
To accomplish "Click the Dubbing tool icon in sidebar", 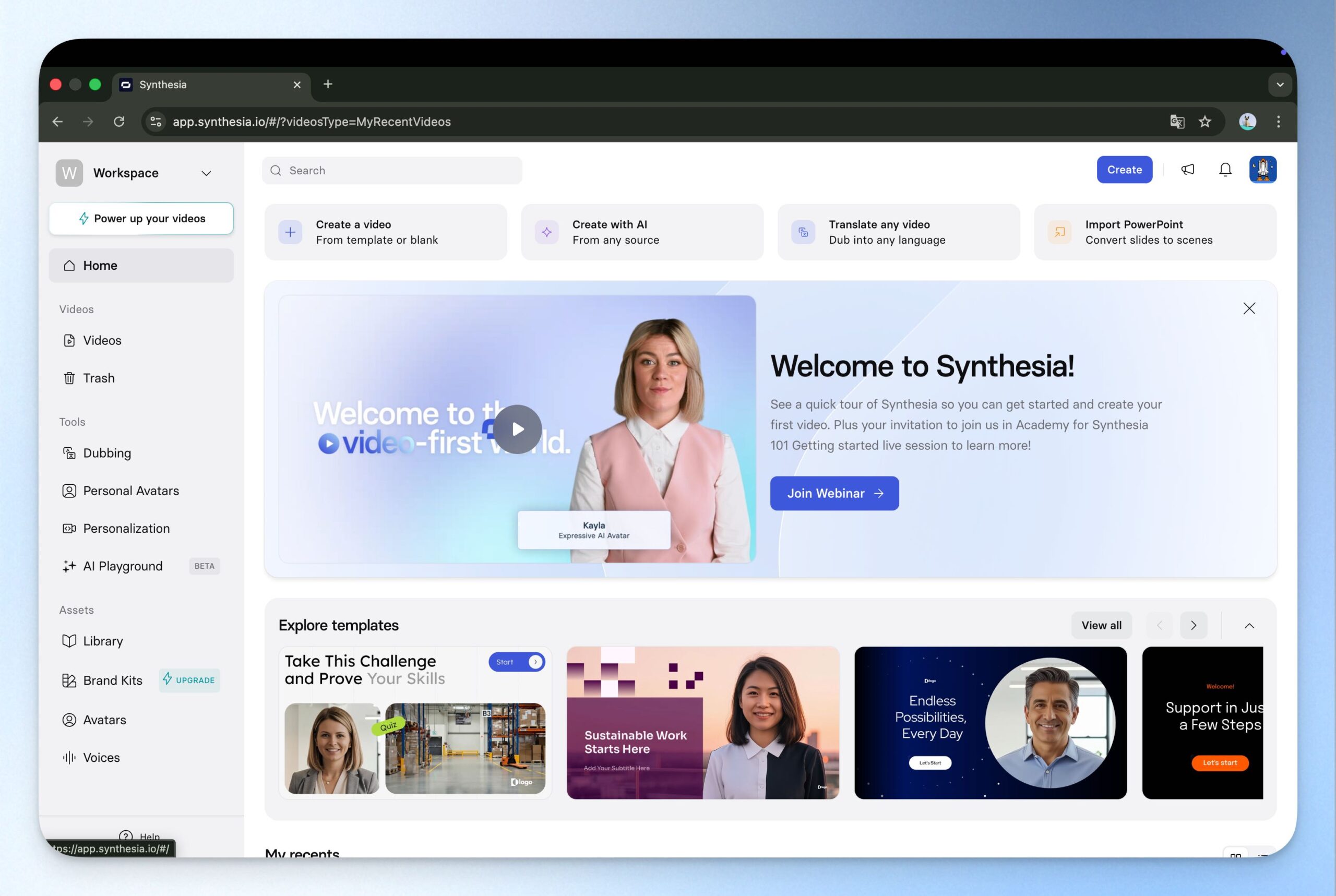I will [69, 453].
